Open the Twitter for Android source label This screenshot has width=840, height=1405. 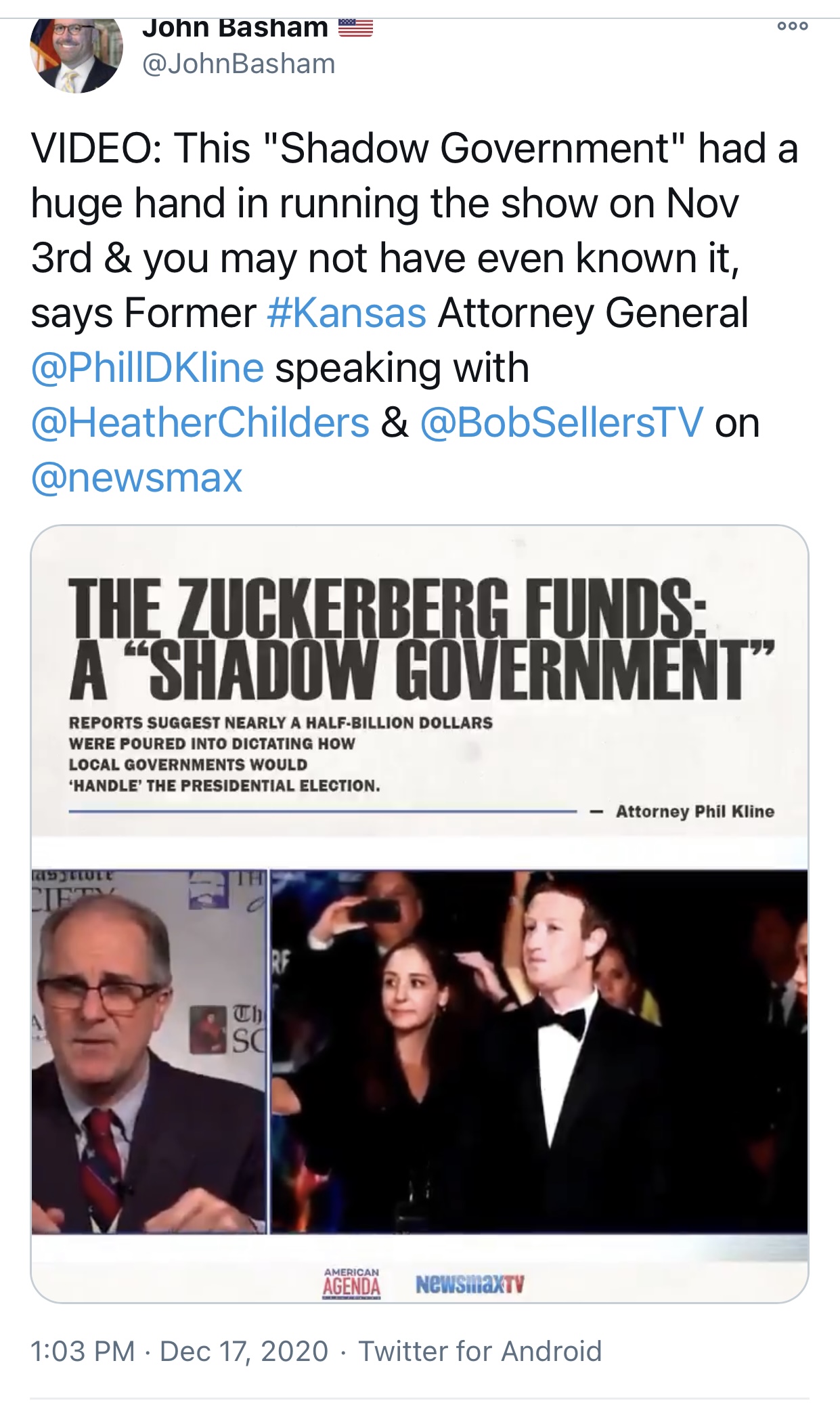tap(480, 1351)
